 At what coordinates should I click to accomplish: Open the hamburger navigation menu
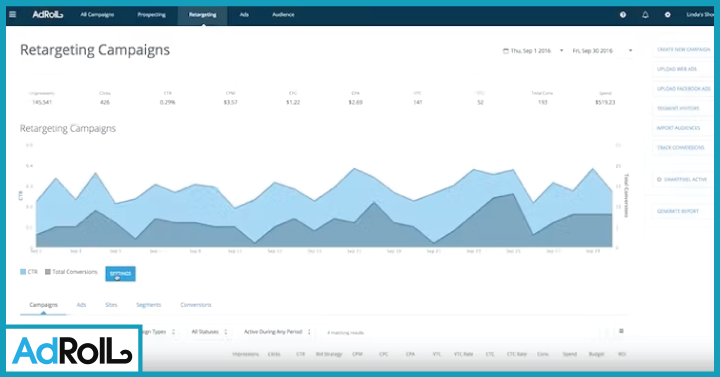[13, 14]
